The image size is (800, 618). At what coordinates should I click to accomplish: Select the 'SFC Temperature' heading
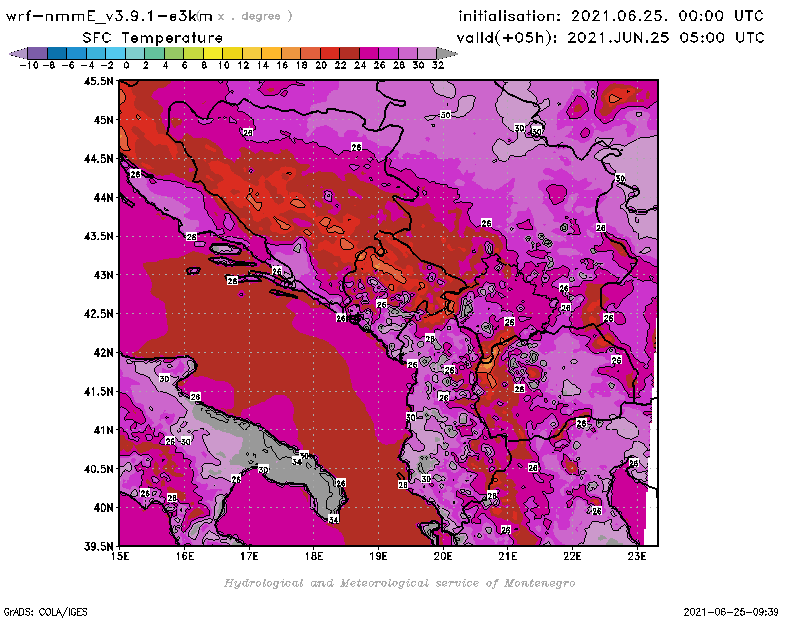coord(153,38)
